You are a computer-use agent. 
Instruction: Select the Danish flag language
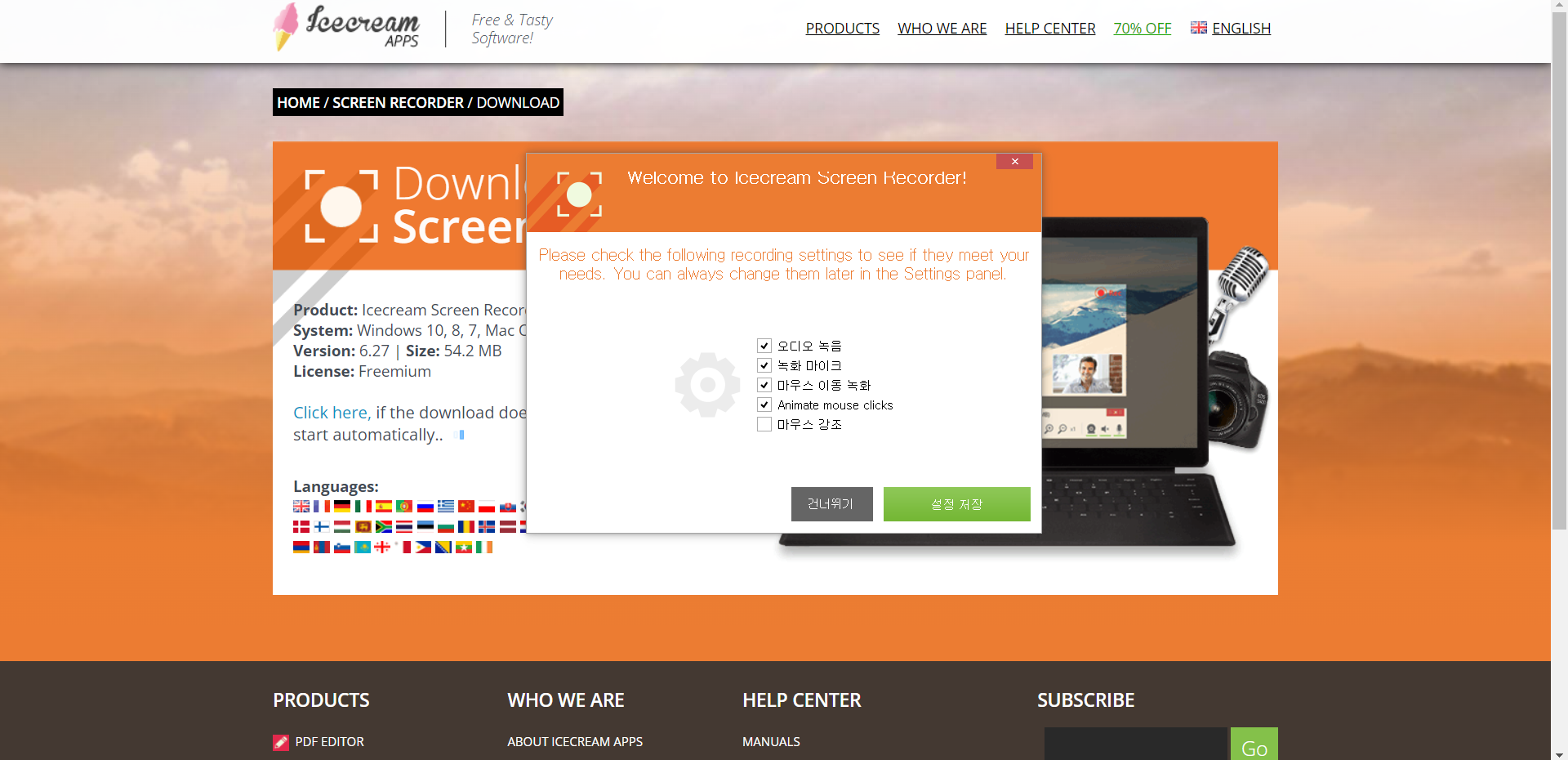coord(301,526)
